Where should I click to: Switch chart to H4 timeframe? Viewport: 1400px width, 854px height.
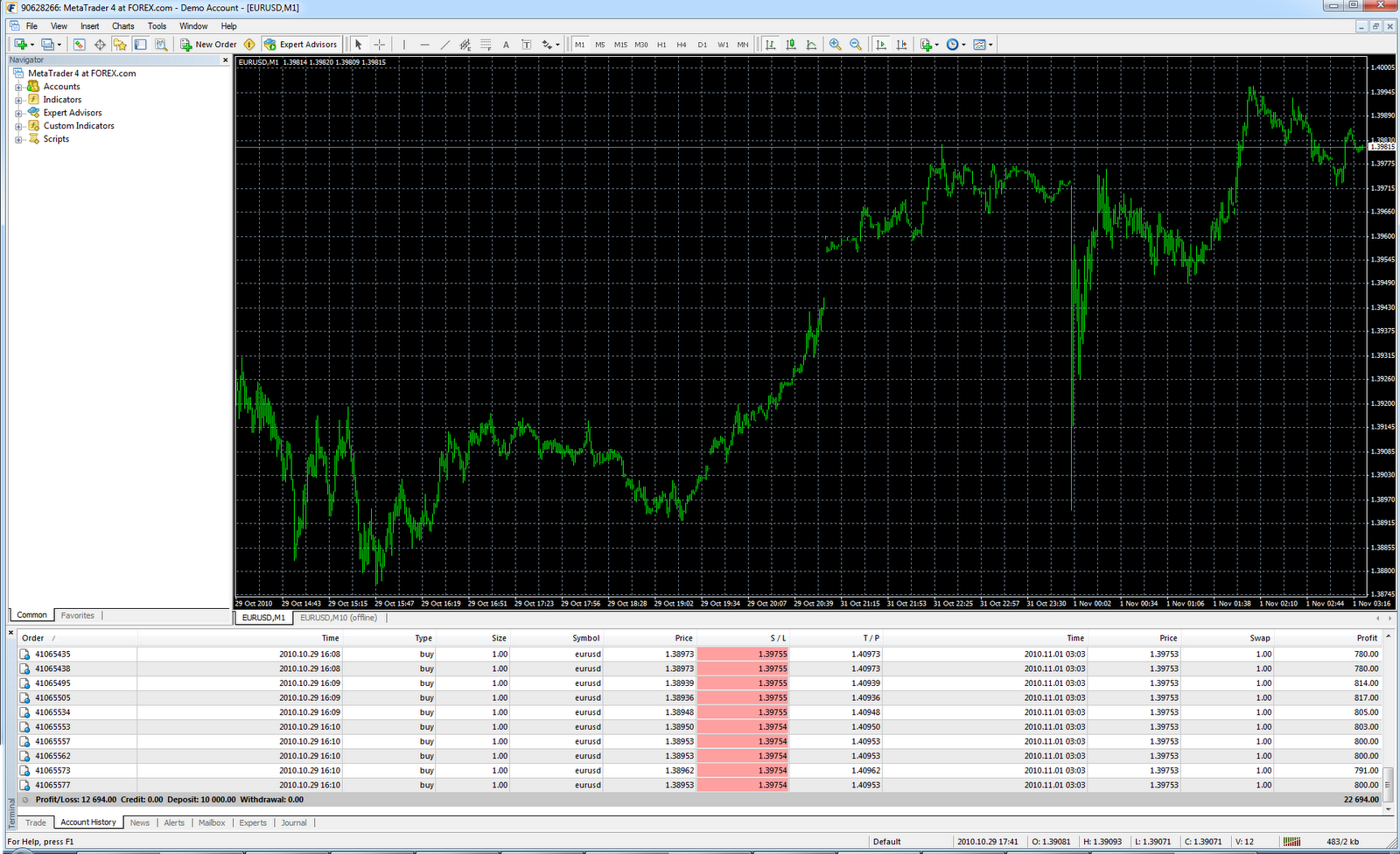(x=682, y=45)
